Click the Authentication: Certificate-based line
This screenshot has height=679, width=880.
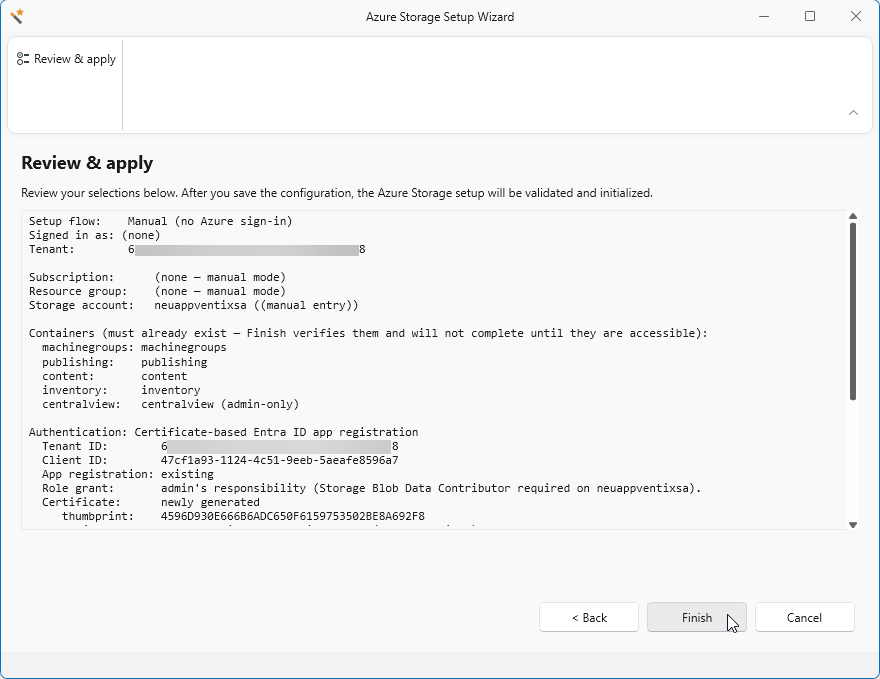223,432
